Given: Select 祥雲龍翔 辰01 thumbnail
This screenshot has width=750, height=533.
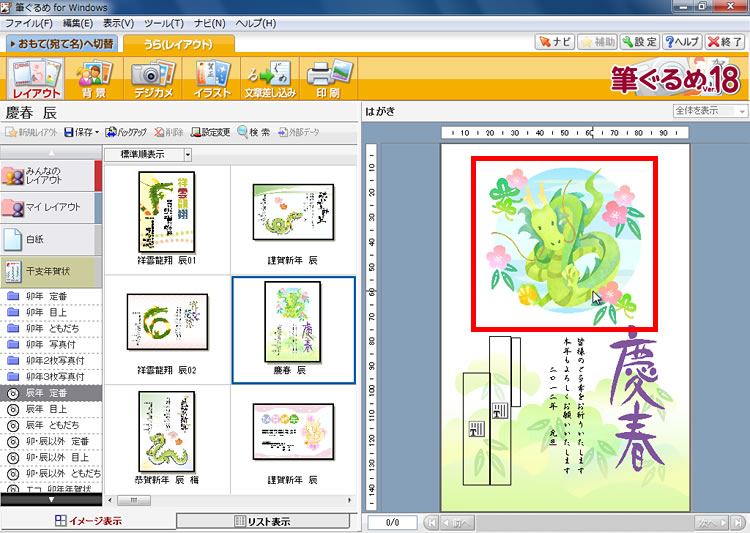Looking at the screenshot, I should pos(166,212).
